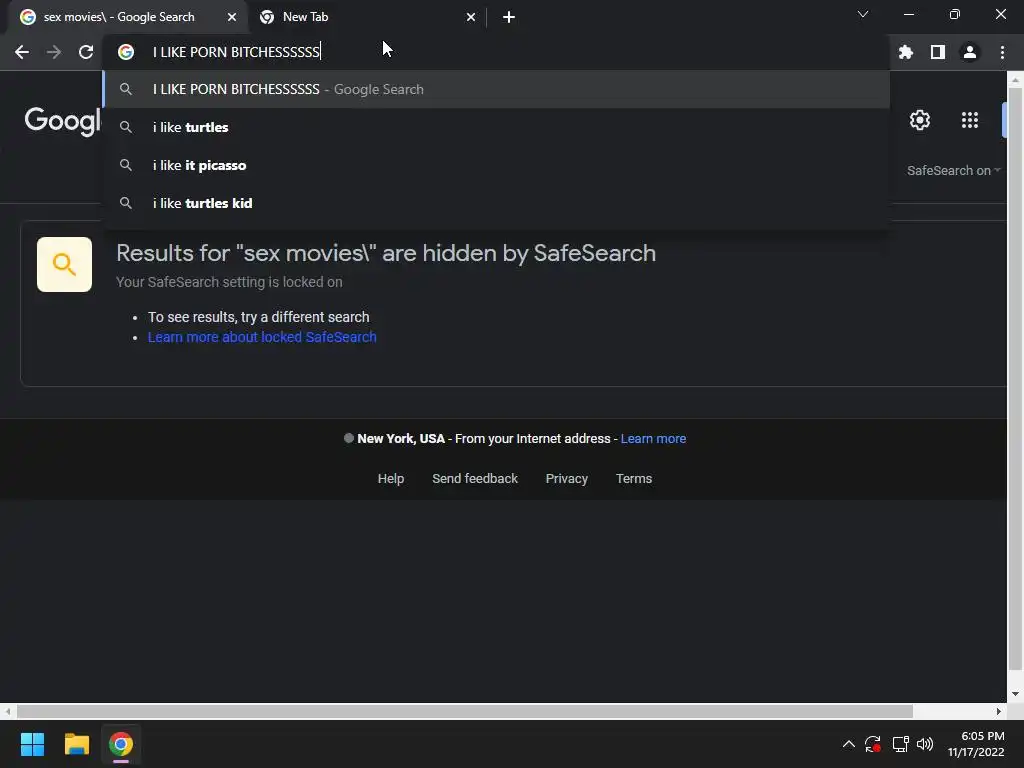Pick the 'i like turtles kid' suggestion
This screenshot has height=768, width=1024.
496,203
